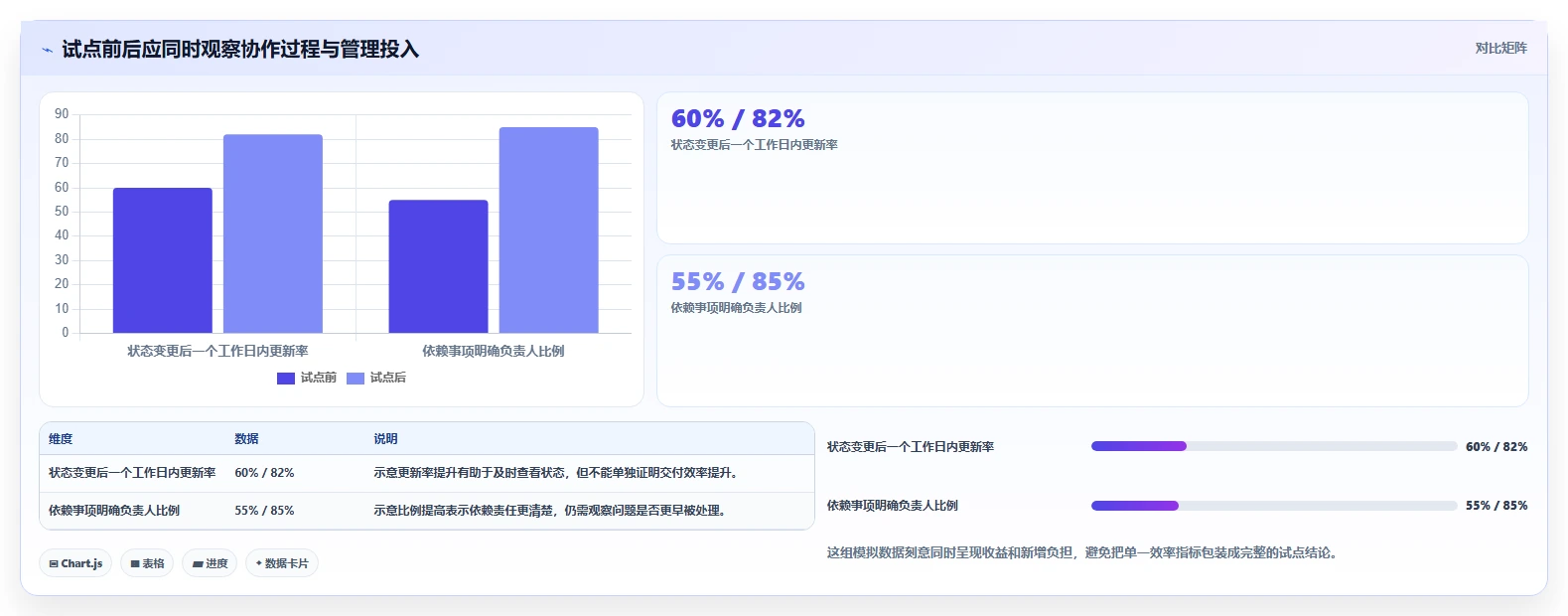The height and width of the screenshot is (616, 1568).
Task: Click the Chart.js tag chip
Action: 75,563
